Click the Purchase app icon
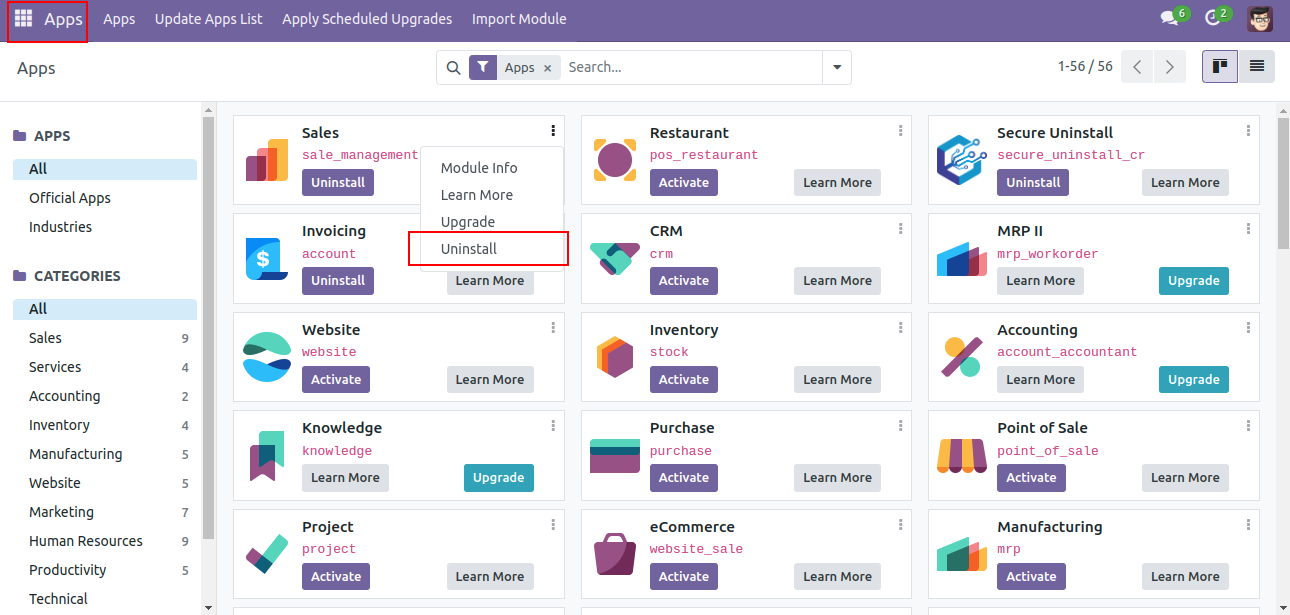This screenshot has height=615, width=1290. tap(614, 455)
